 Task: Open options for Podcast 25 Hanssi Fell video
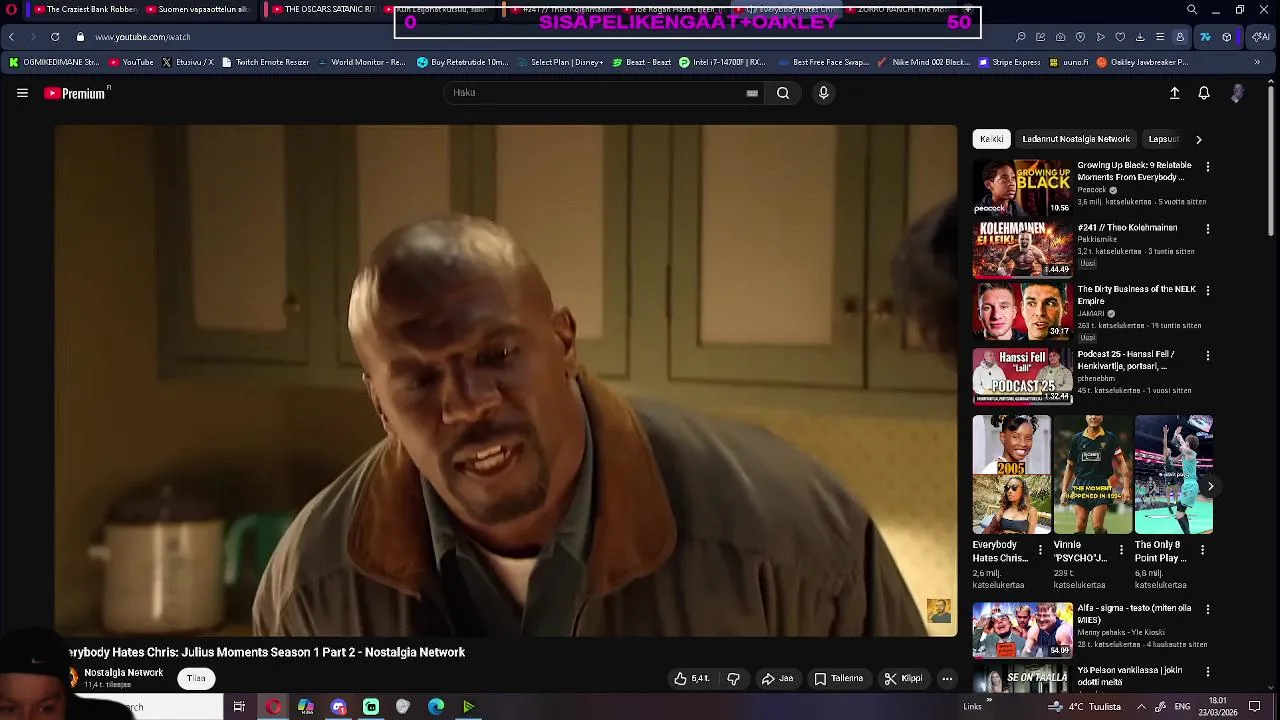pos(1207,356)
